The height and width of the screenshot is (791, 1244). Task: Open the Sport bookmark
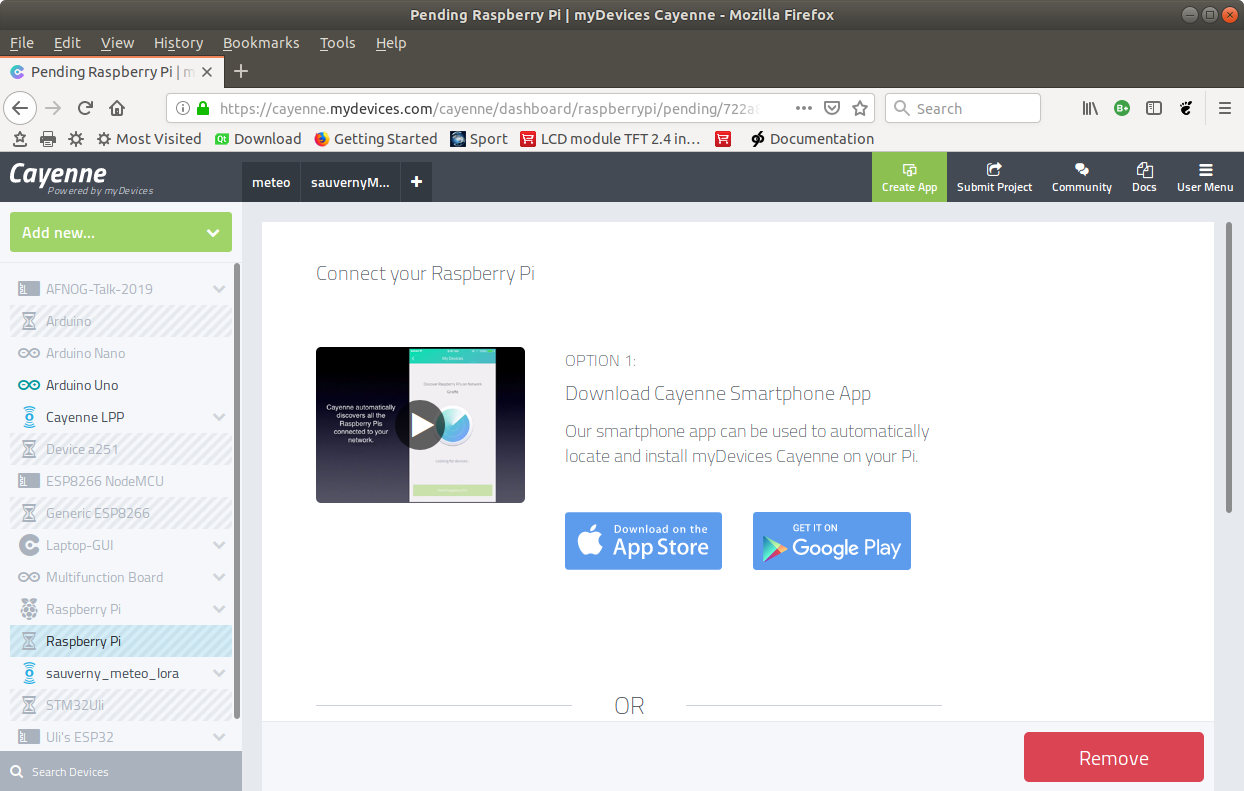click(x=479, y=139)
